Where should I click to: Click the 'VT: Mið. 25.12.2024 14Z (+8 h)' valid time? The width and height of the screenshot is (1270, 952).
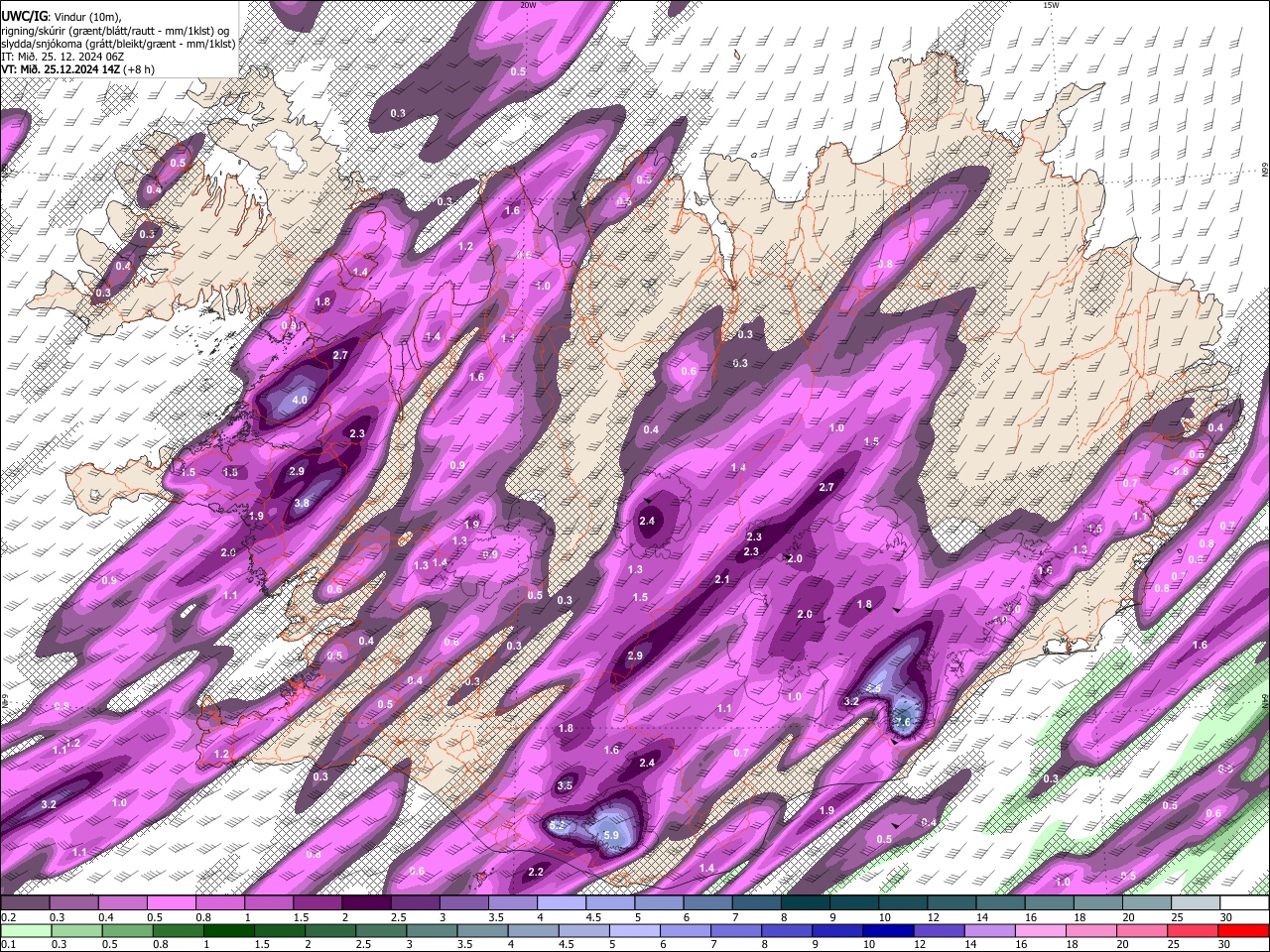77,69
